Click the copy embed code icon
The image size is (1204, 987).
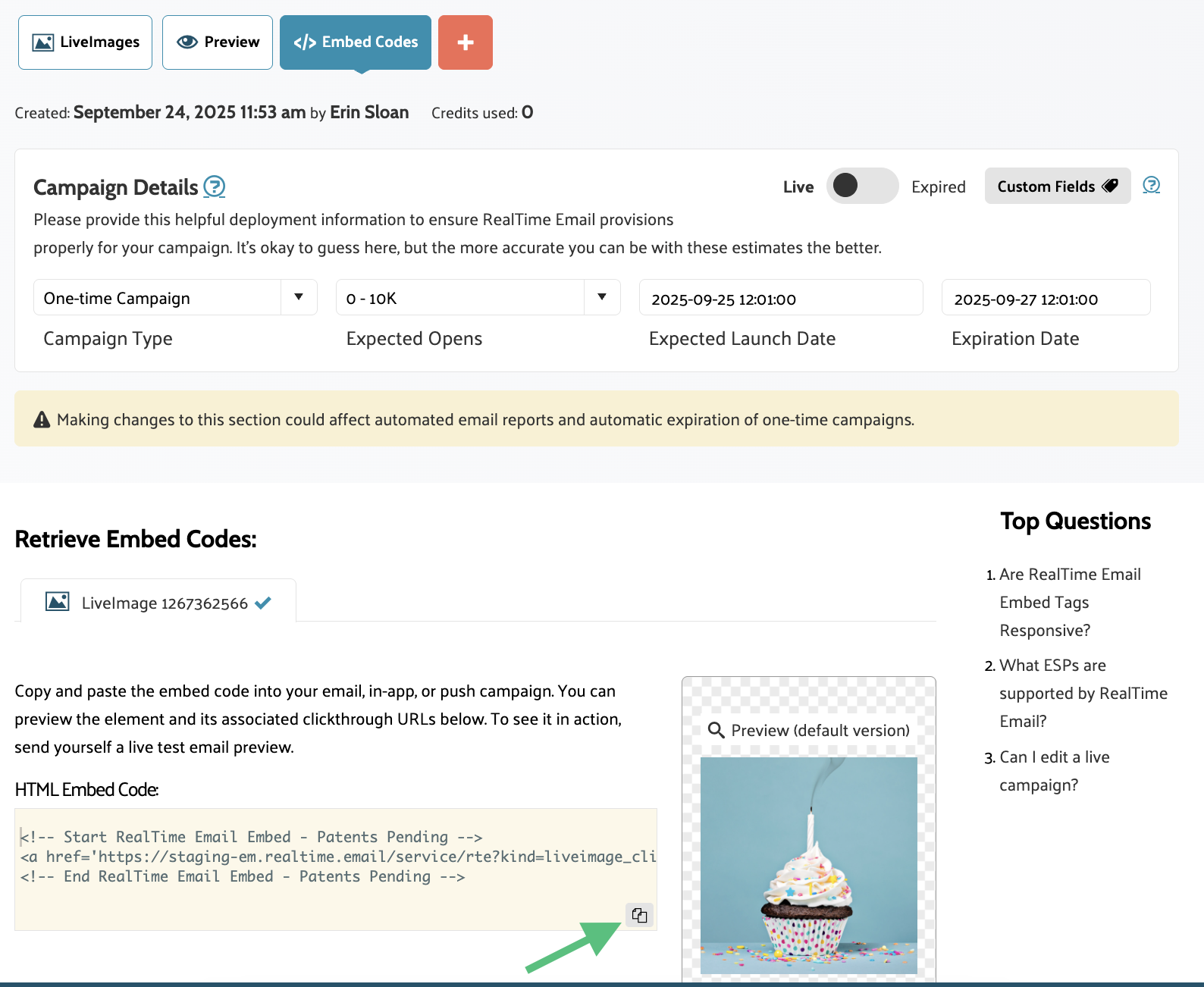639,915
